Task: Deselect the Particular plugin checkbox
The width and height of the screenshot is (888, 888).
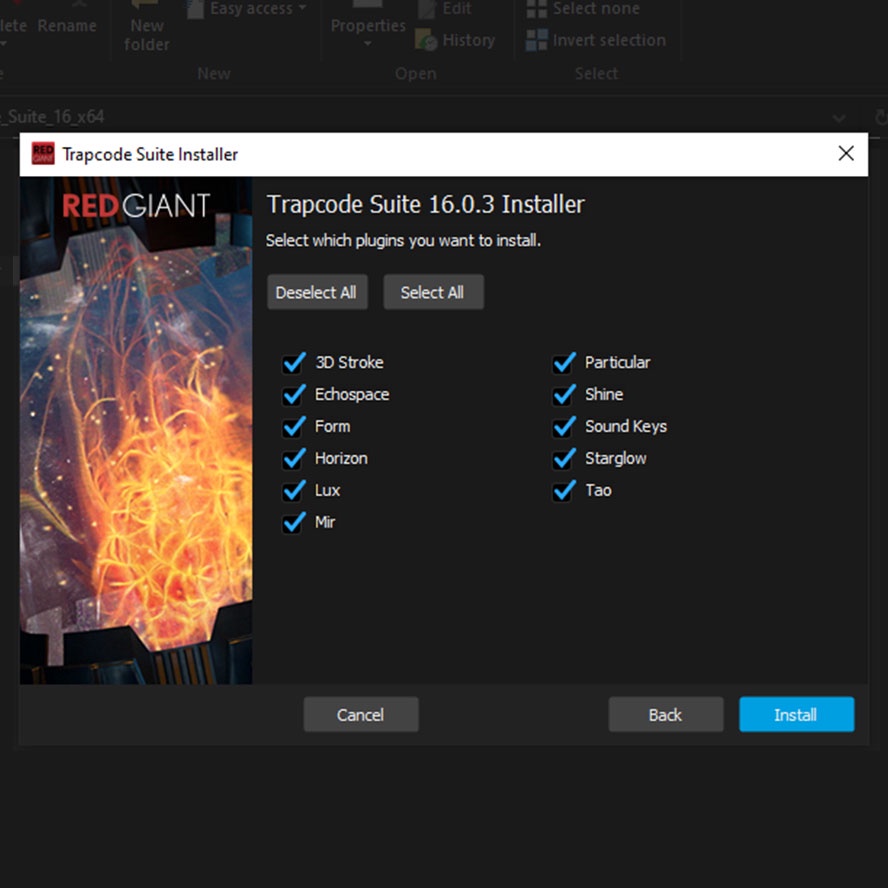Action: click(x=564, y=363)
